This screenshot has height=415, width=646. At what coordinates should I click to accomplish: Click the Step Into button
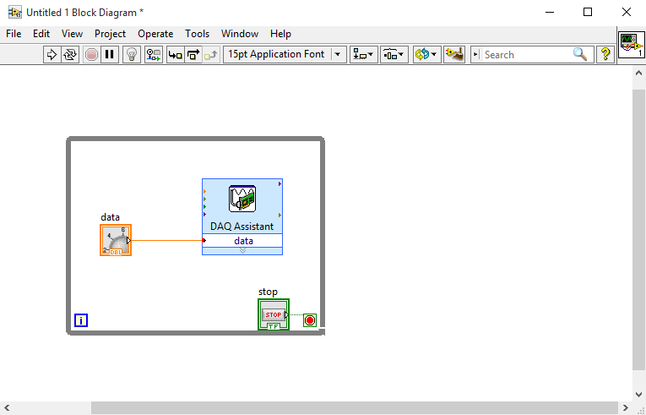coord(176,54)
